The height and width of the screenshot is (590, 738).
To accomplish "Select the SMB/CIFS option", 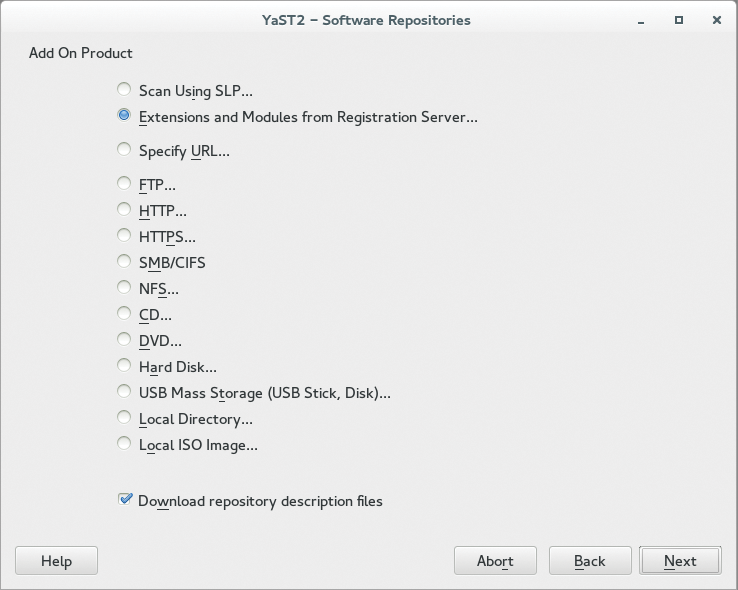I will (x=124, y=262).
